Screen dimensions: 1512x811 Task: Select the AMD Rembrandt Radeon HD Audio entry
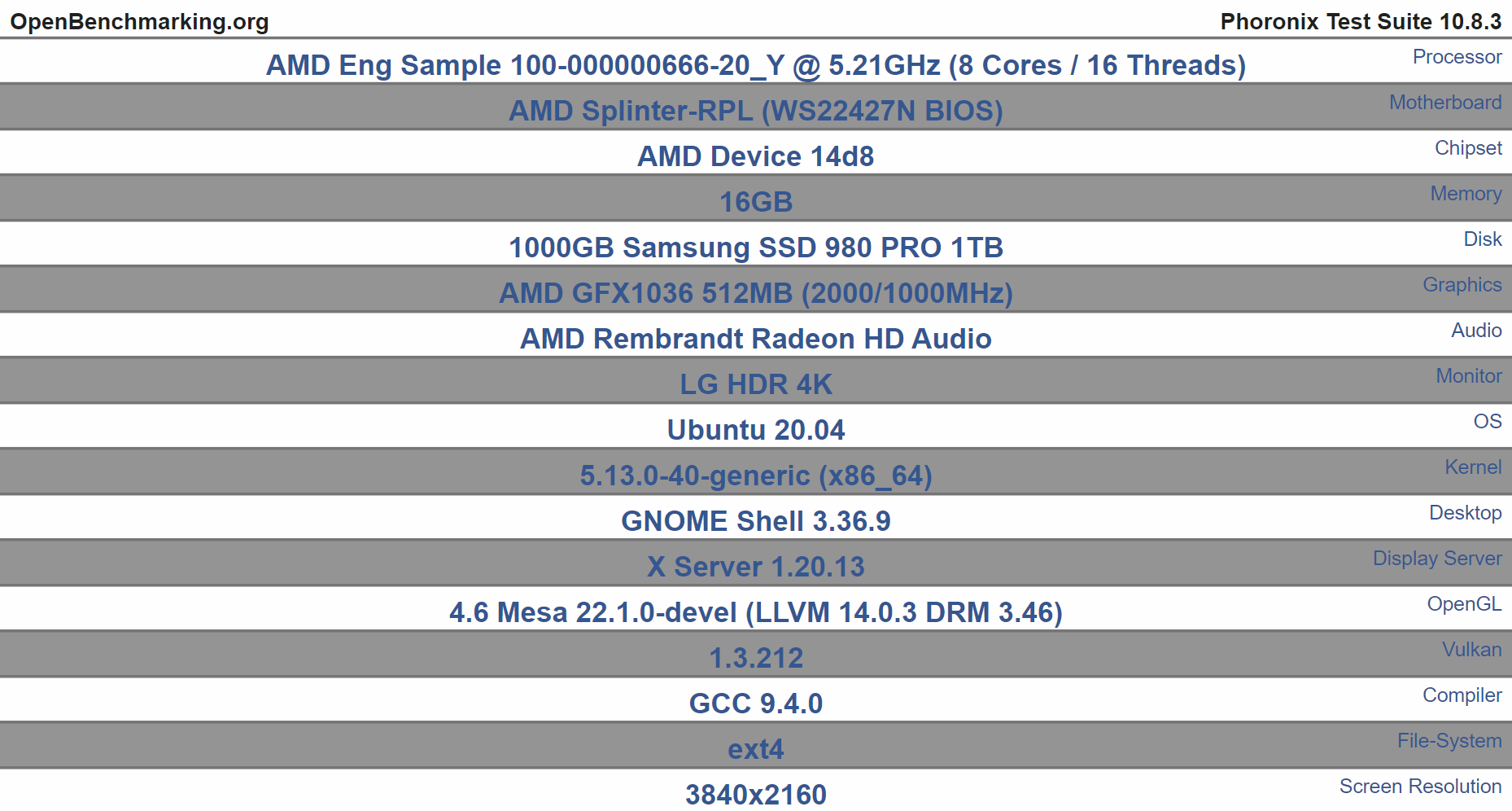click(756, 339)
